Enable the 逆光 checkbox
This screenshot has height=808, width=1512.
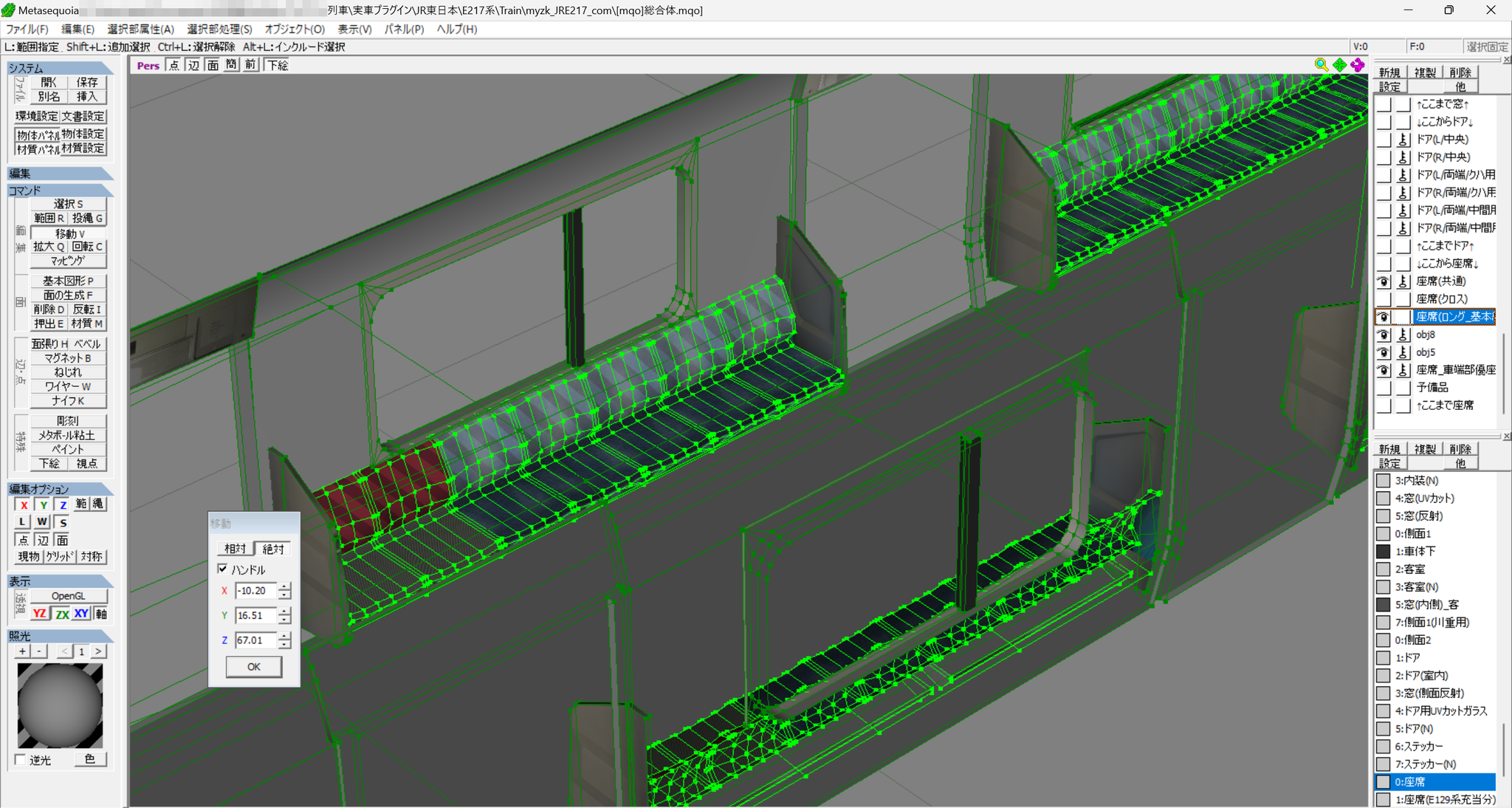click(x=21, y=759)
